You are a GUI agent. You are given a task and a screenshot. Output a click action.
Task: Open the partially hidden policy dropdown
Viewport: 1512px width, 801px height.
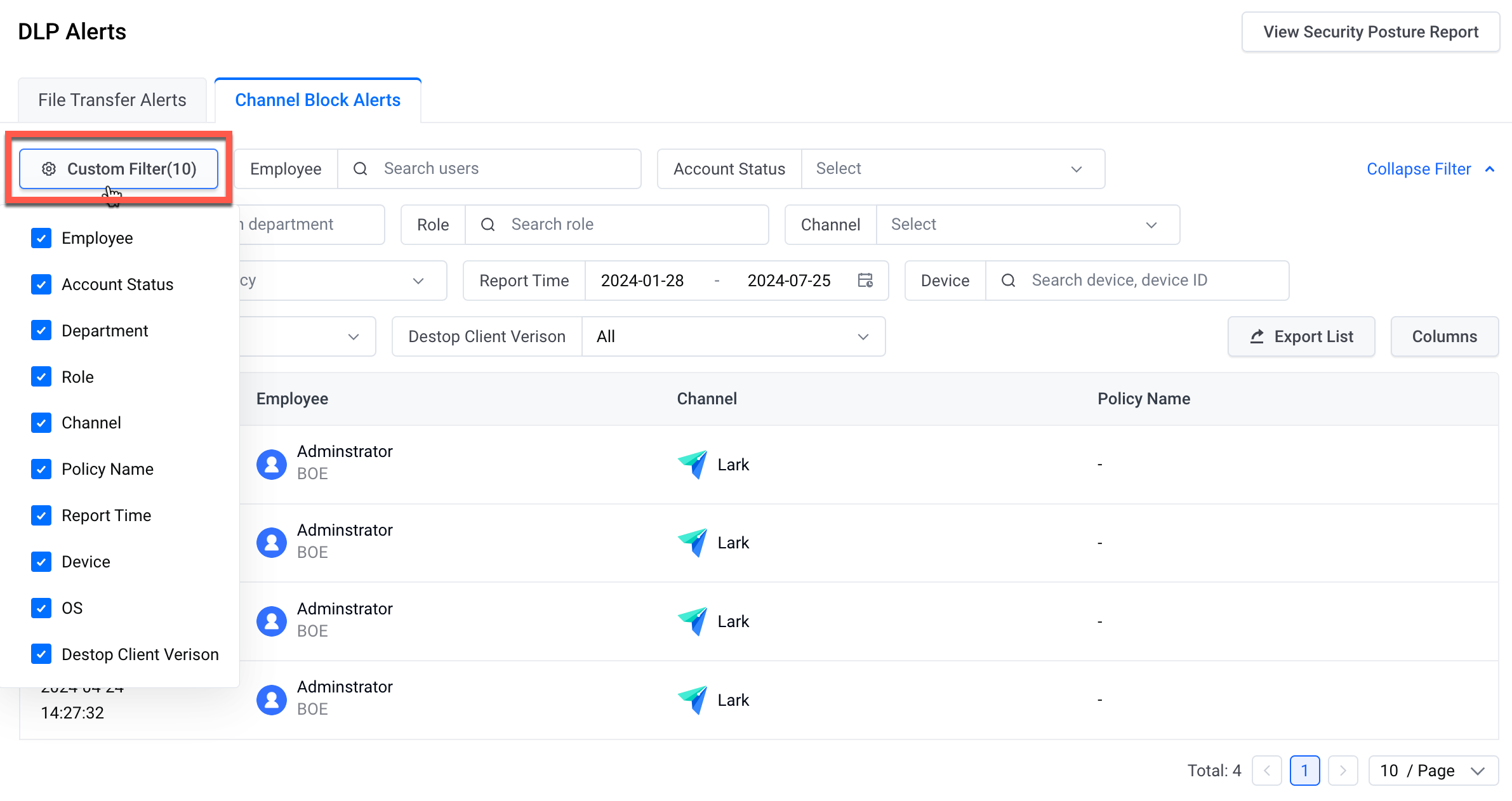click(343, 281)
